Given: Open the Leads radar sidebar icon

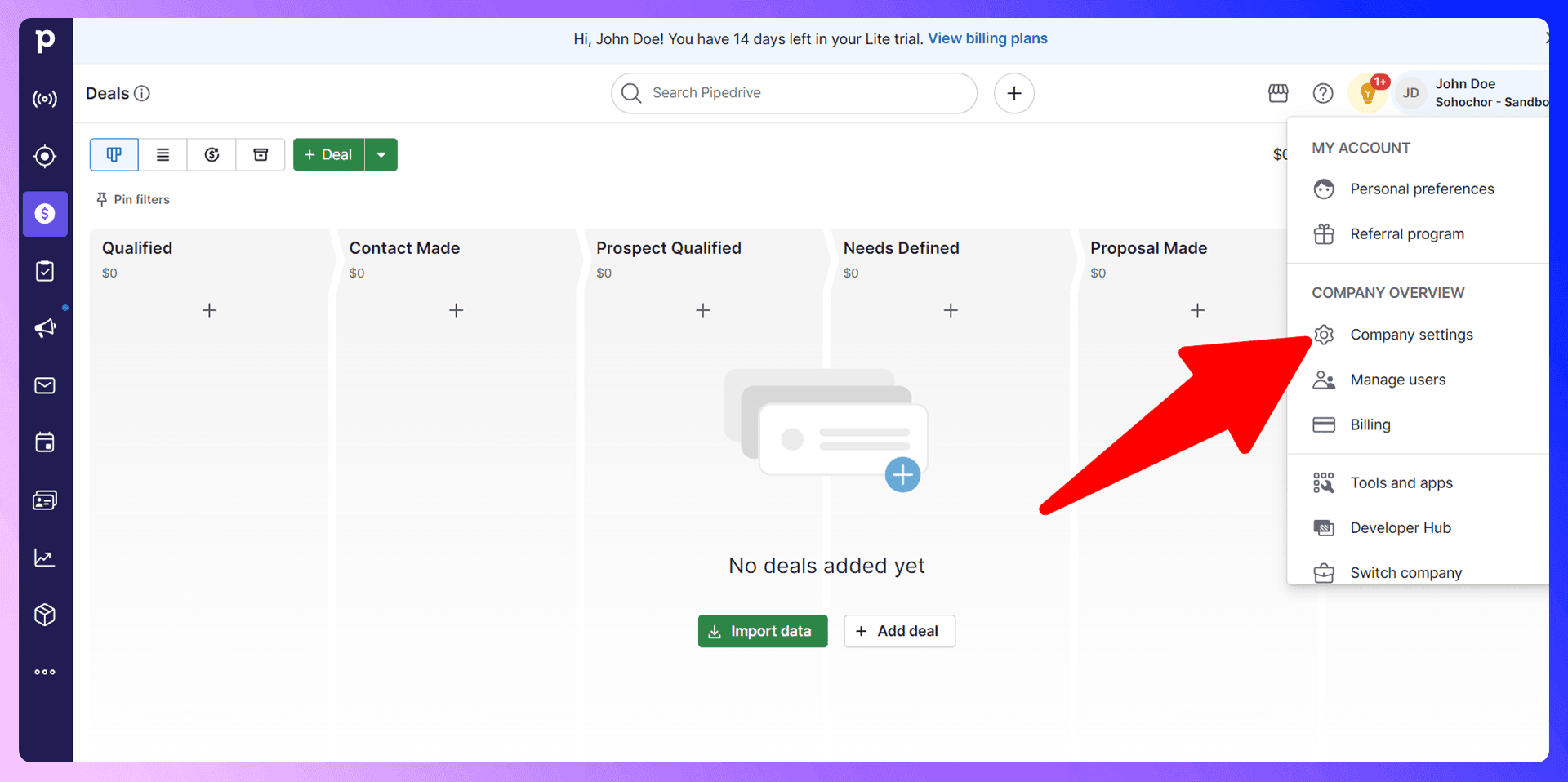Looking at the screenshot, I should click(x=45, y=99).
